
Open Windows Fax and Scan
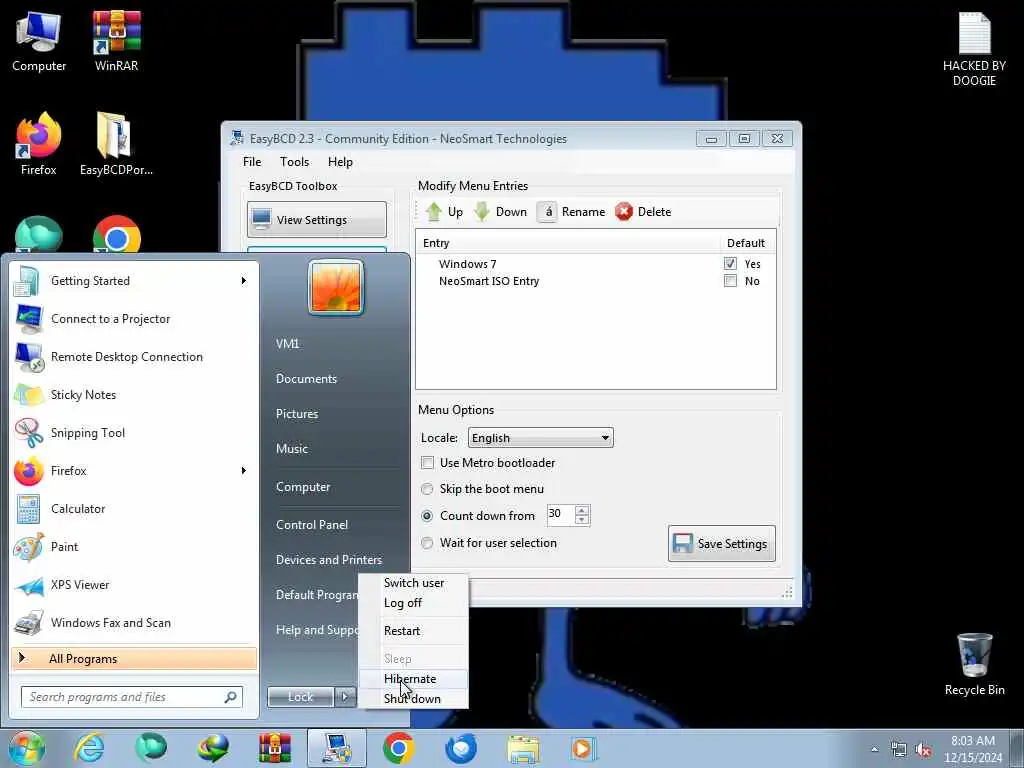134,622
